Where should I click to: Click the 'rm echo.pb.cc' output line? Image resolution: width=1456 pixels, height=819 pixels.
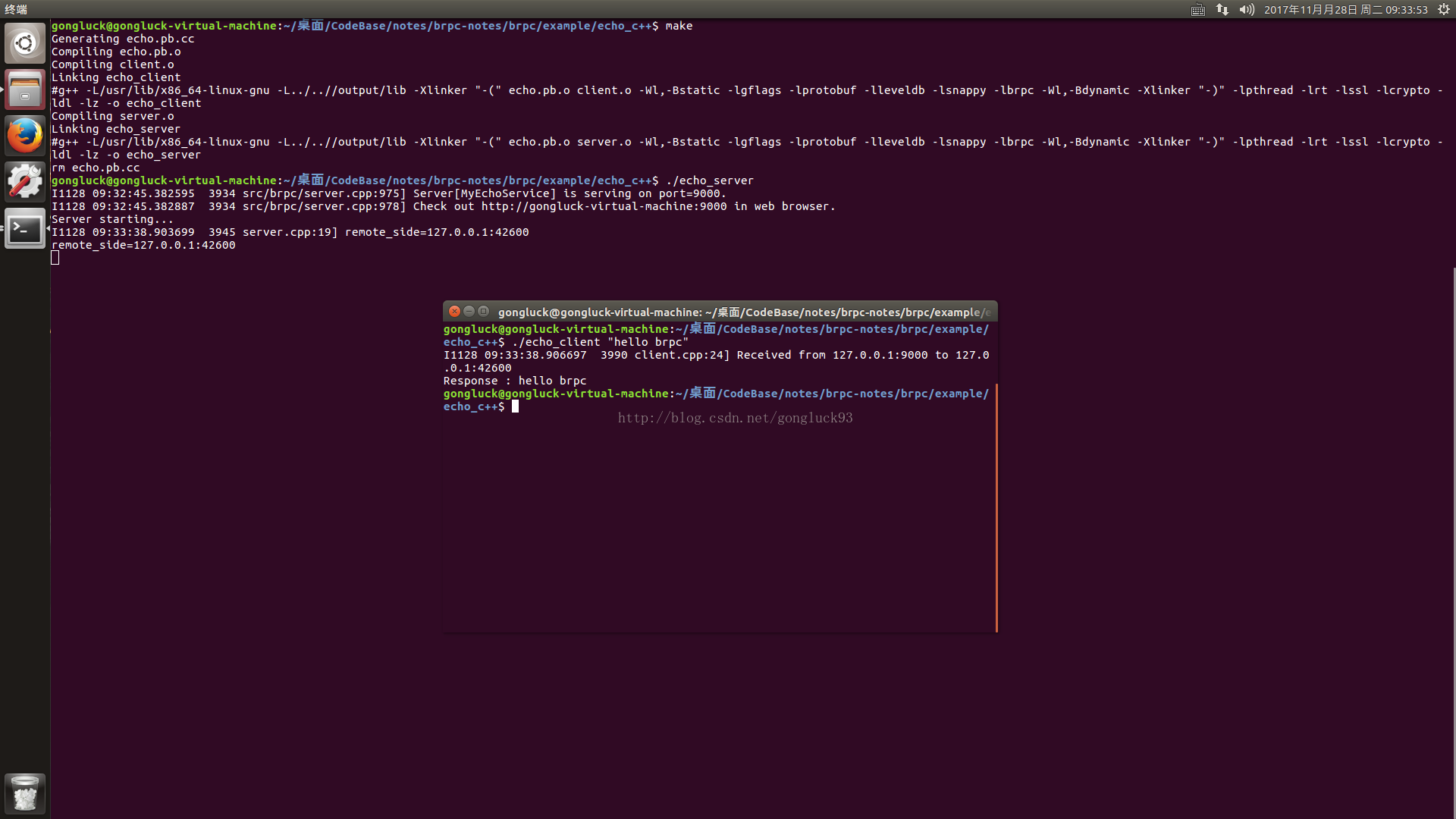click(96, 168)
